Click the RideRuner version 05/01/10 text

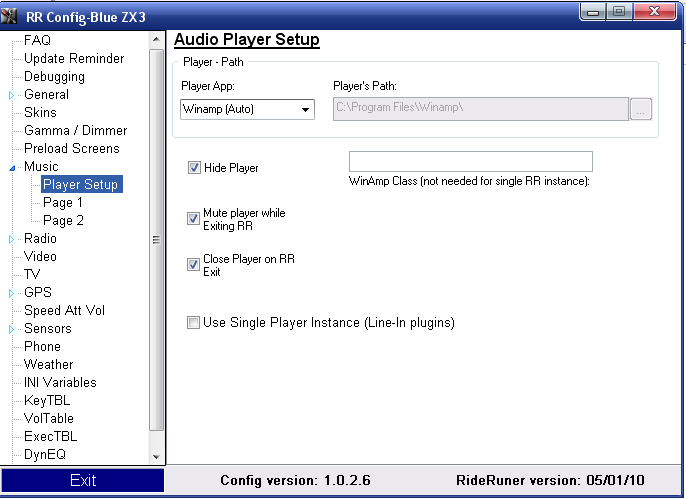[x=550, y=480]
